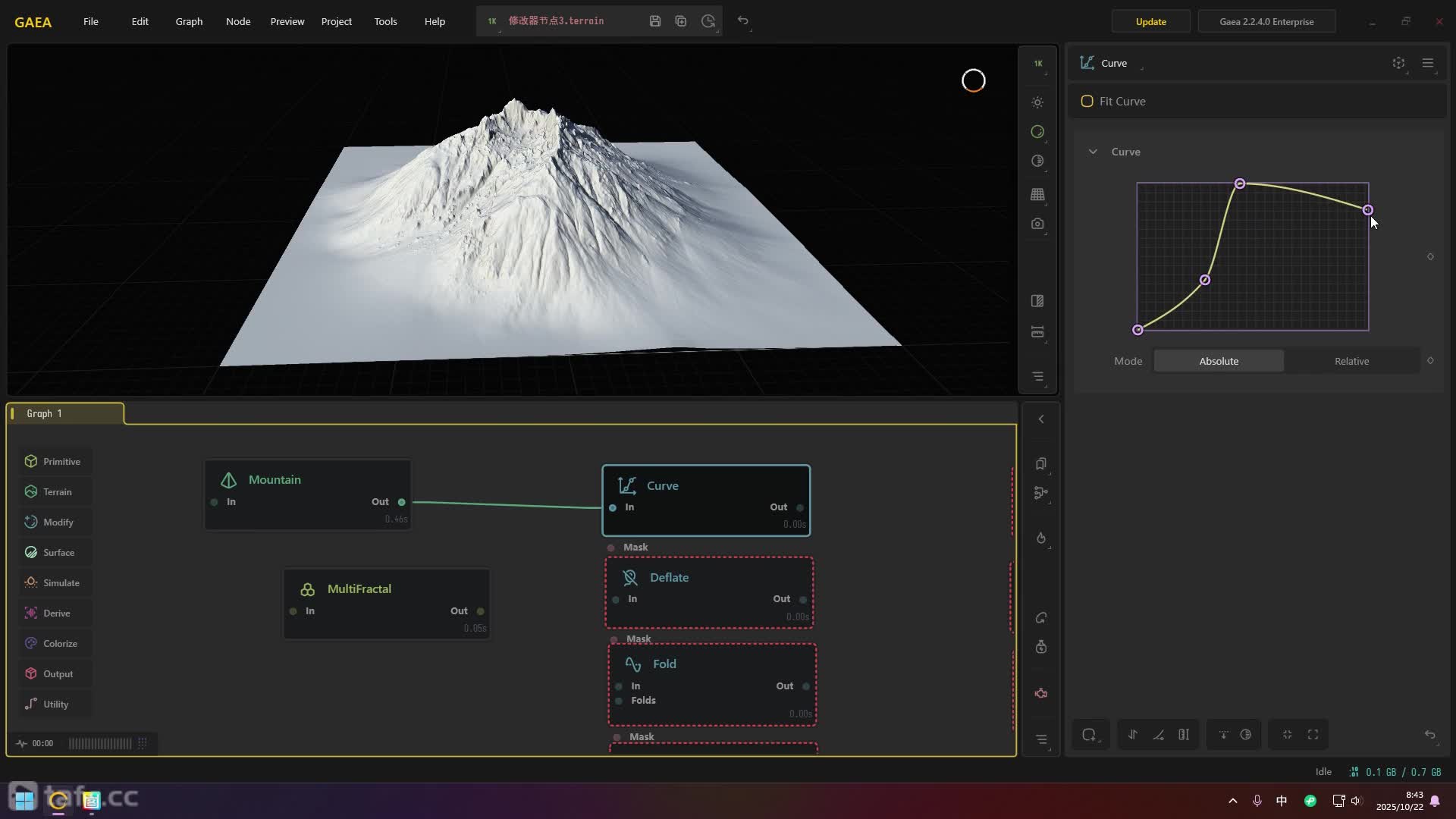Screen dimensions: 1456x819
Task: Click the fullscreen icon in curve toolbar
Action: tap(1313, 734)
